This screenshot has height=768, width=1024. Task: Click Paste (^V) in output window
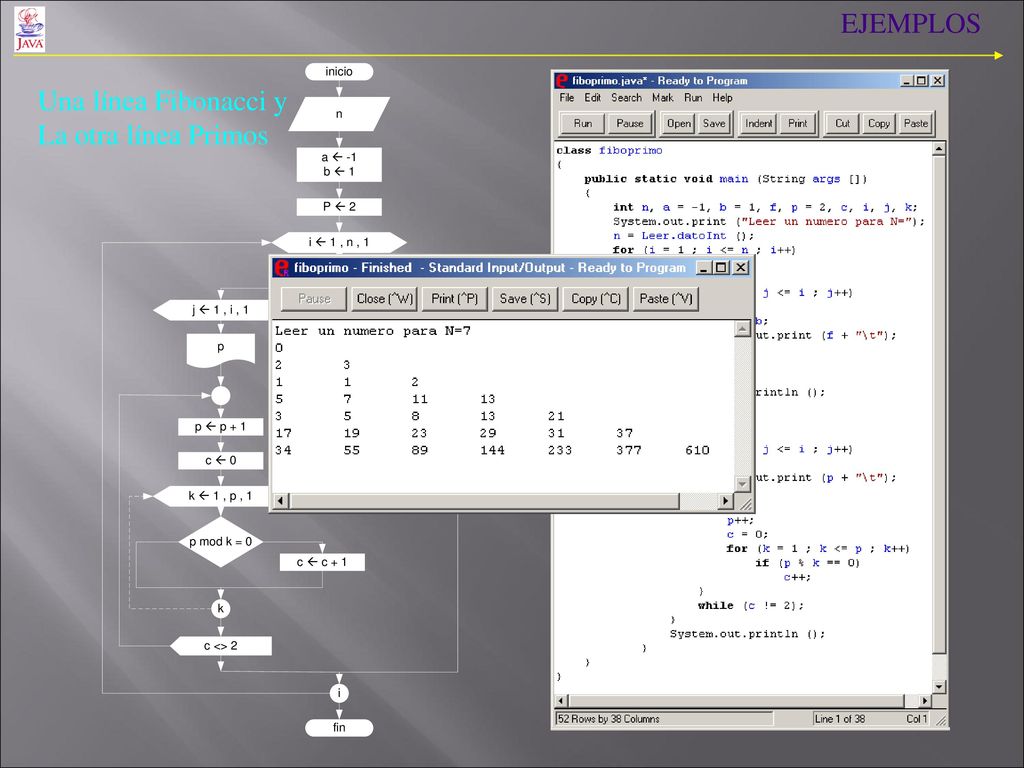(x=665, y=298)
